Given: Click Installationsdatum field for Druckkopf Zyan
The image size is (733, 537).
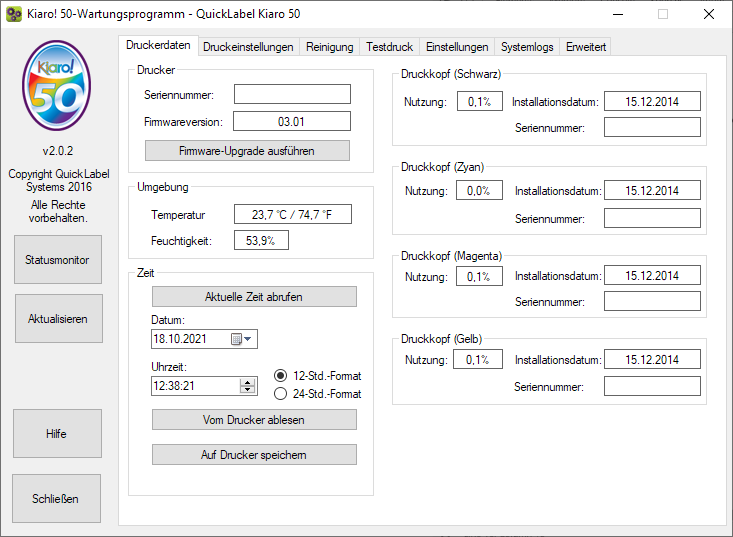Looking at the screenshot, I should [x=652, y=190].
